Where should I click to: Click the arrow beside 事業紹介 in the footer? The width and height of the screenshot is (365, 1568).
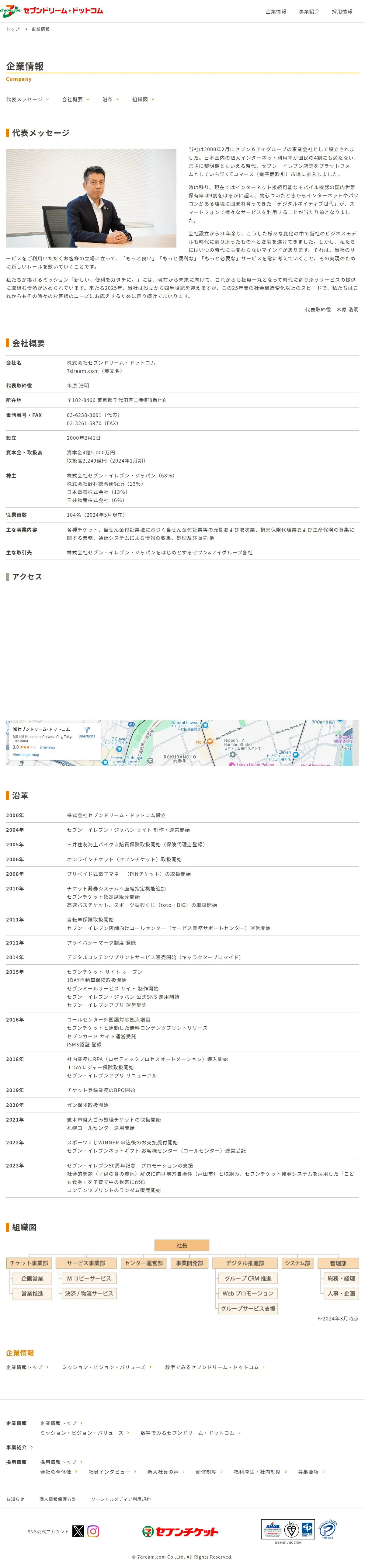pos(32,1448)
